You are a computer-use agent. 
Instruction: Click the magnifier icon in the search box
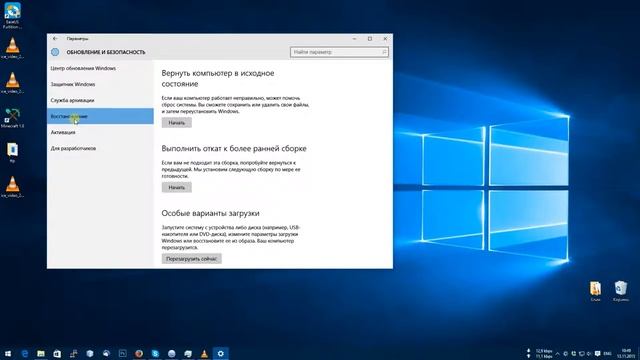(x=384, y=52)
